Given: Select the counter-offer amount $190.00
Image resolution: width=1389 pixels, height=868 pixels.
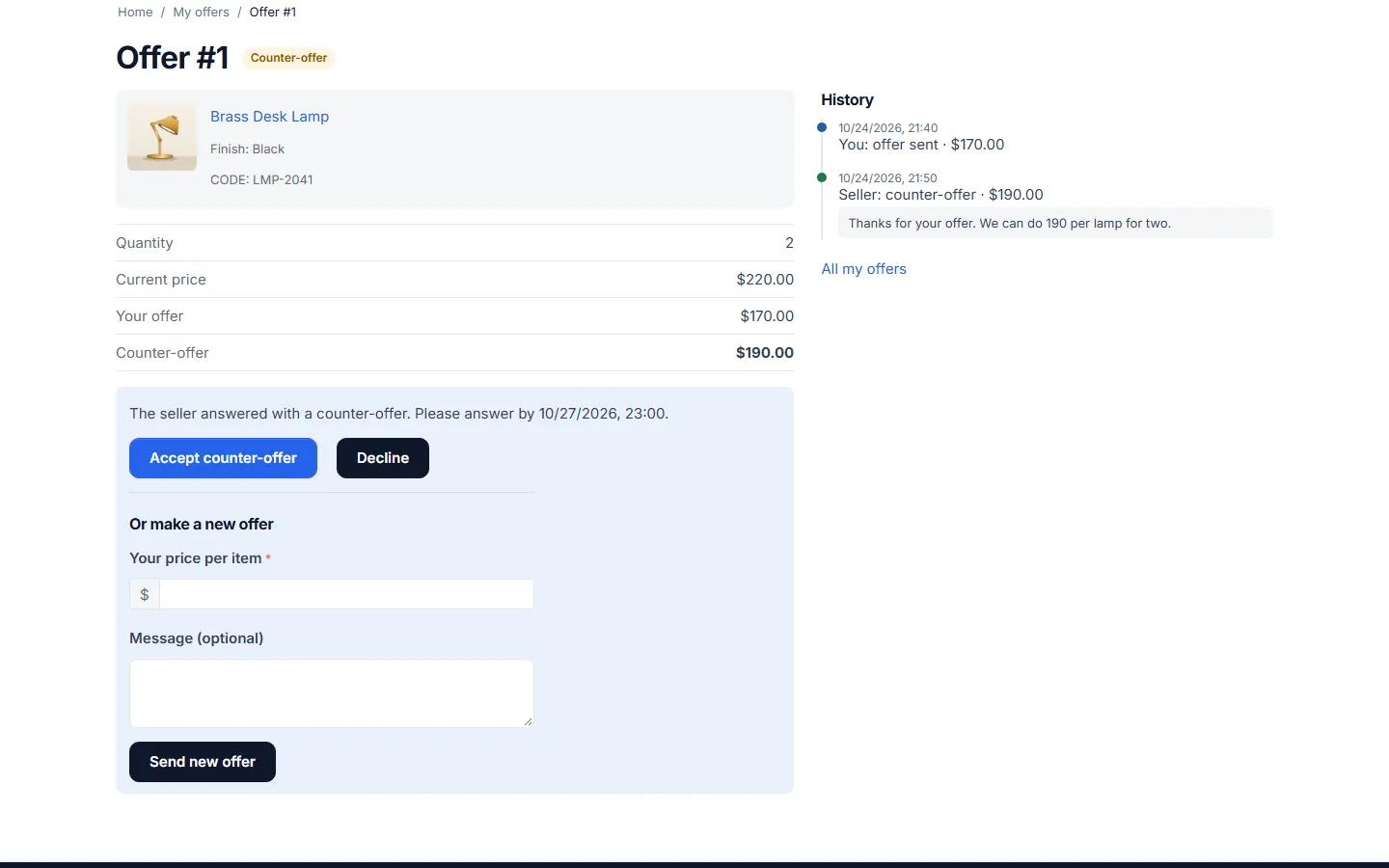Looking at the screenshot, I should click(765, 353).
